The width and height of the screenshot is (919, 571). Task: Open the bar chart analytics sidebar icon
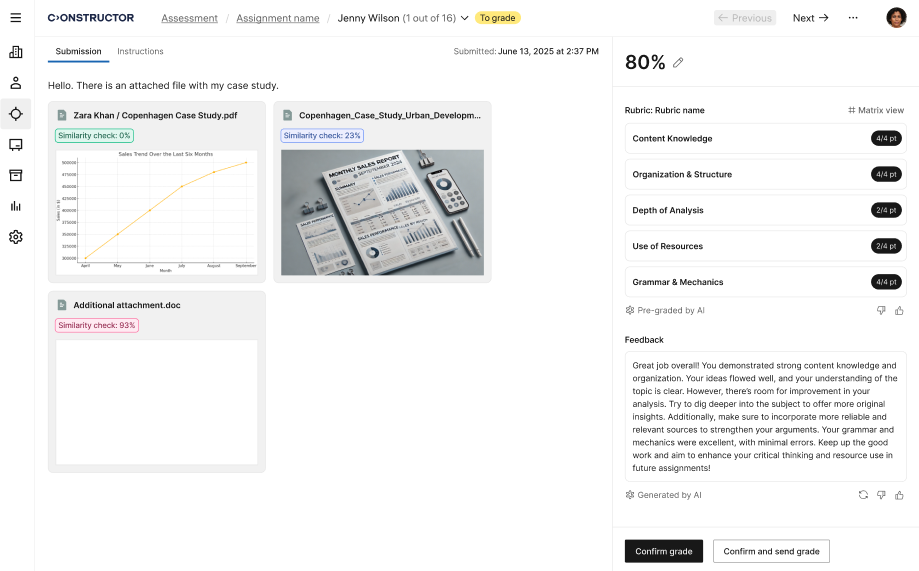15,206
